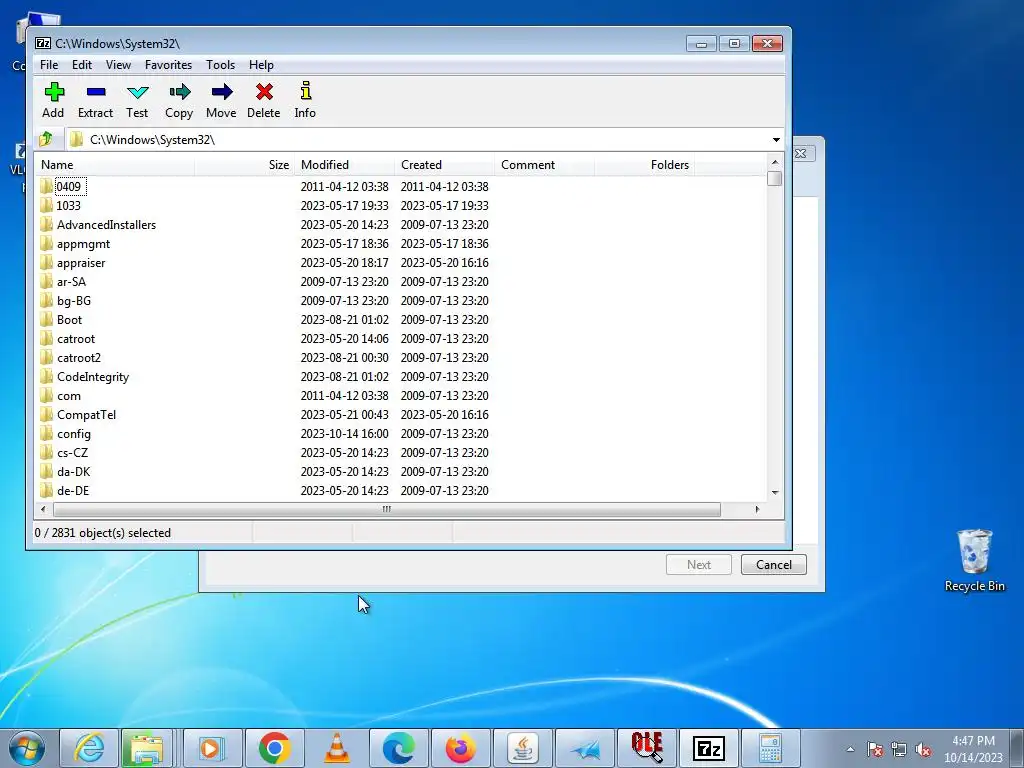Select the ar-SA folder
Image resolution: width=1024 pixels, height=768 pixels.
[x=71, y=281]
